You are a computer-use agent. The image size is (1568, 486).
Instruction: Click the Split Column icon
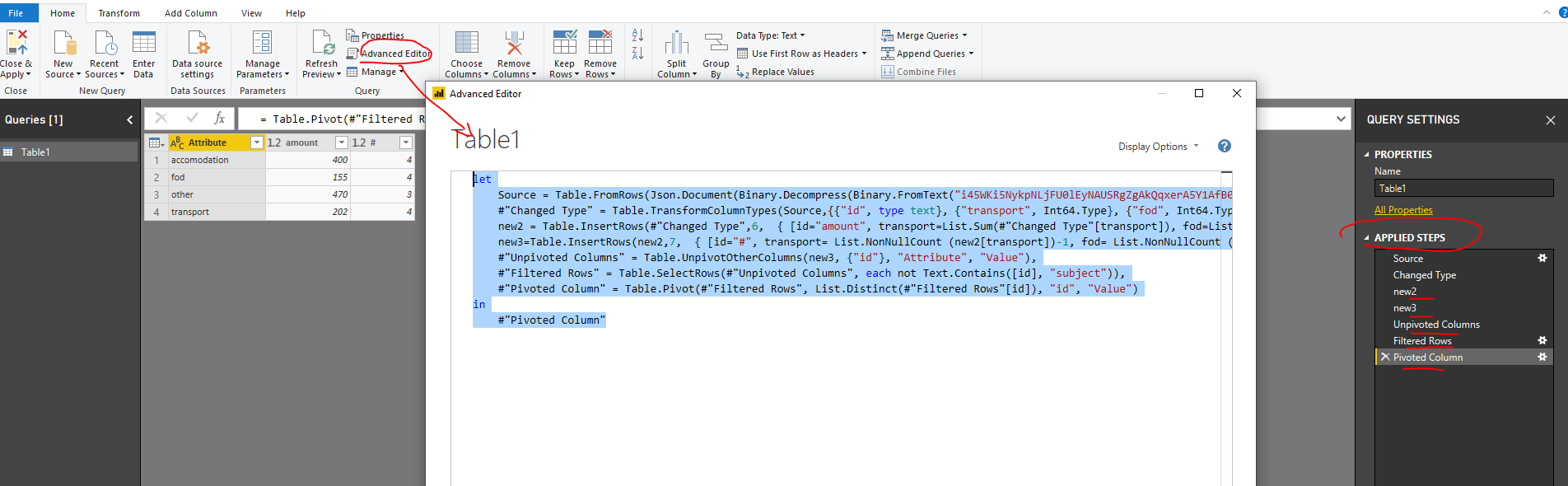click(x=677, y=43)
